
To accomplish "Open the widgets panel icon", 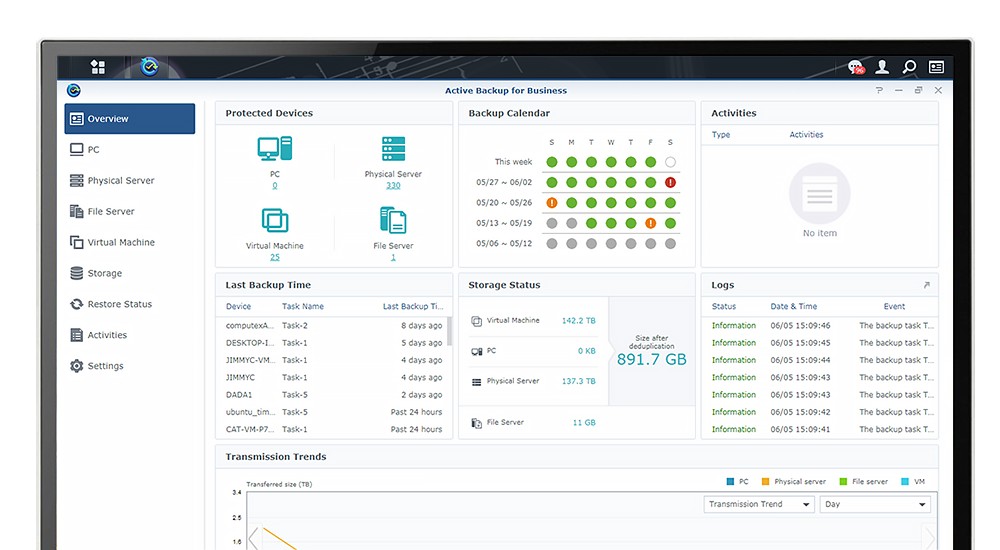I will tap(936, 67).
